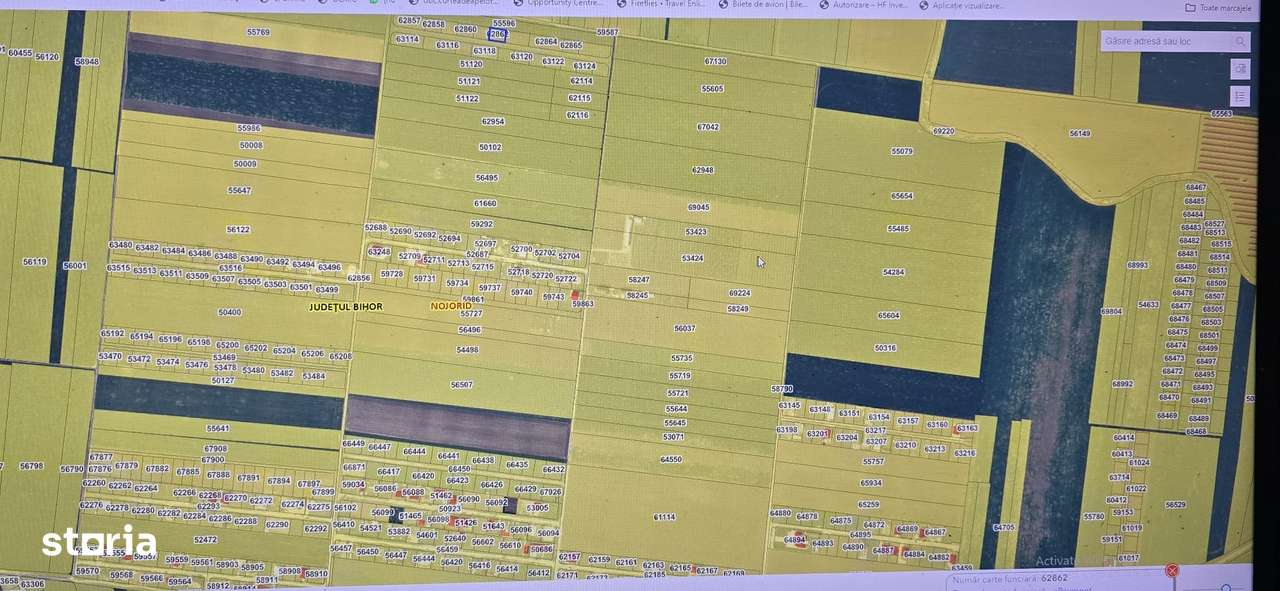Click parcel label 55647

tap(239, 190)
